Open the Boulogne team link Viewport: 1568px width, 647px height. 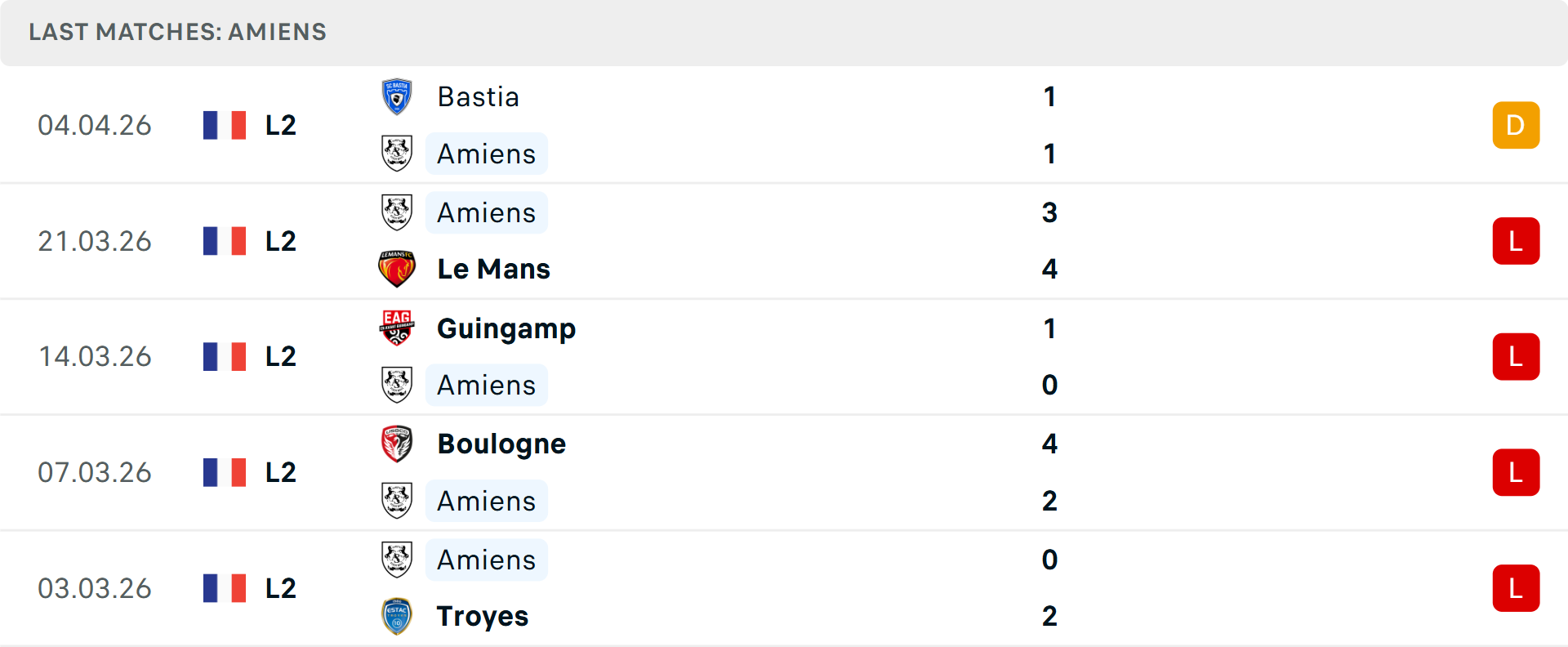[x=501, y=444]
